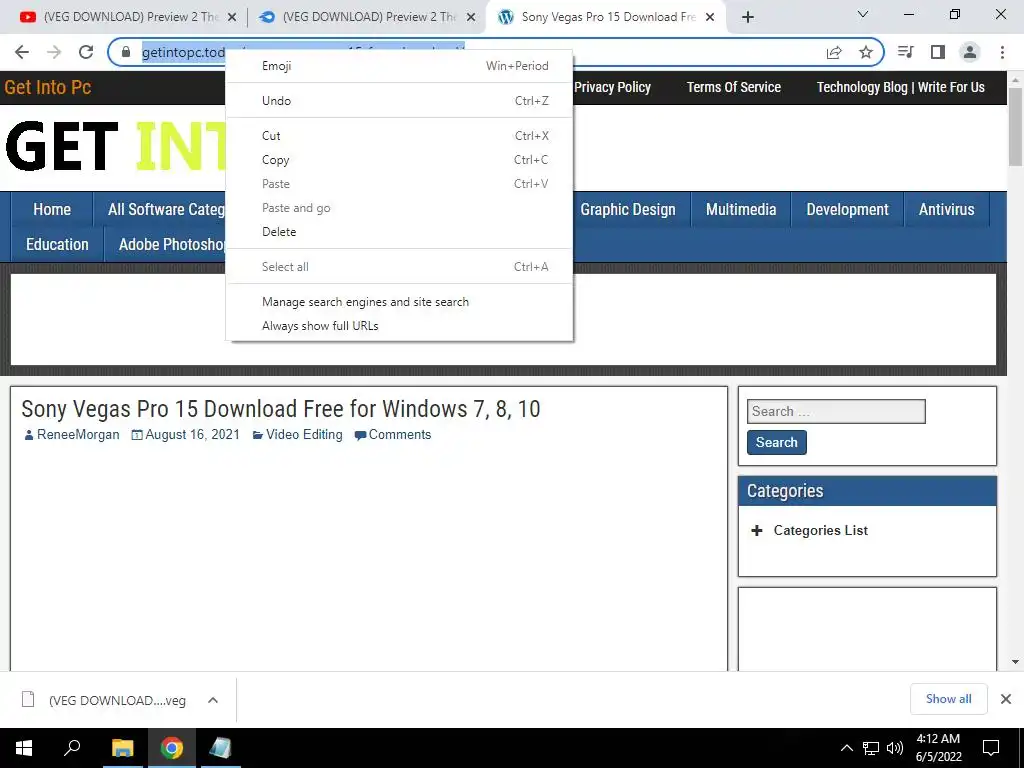The width and height of the screenshot is (1024, 768).
Task: Open All Software Categories nav item
Action: coord(166,210)
